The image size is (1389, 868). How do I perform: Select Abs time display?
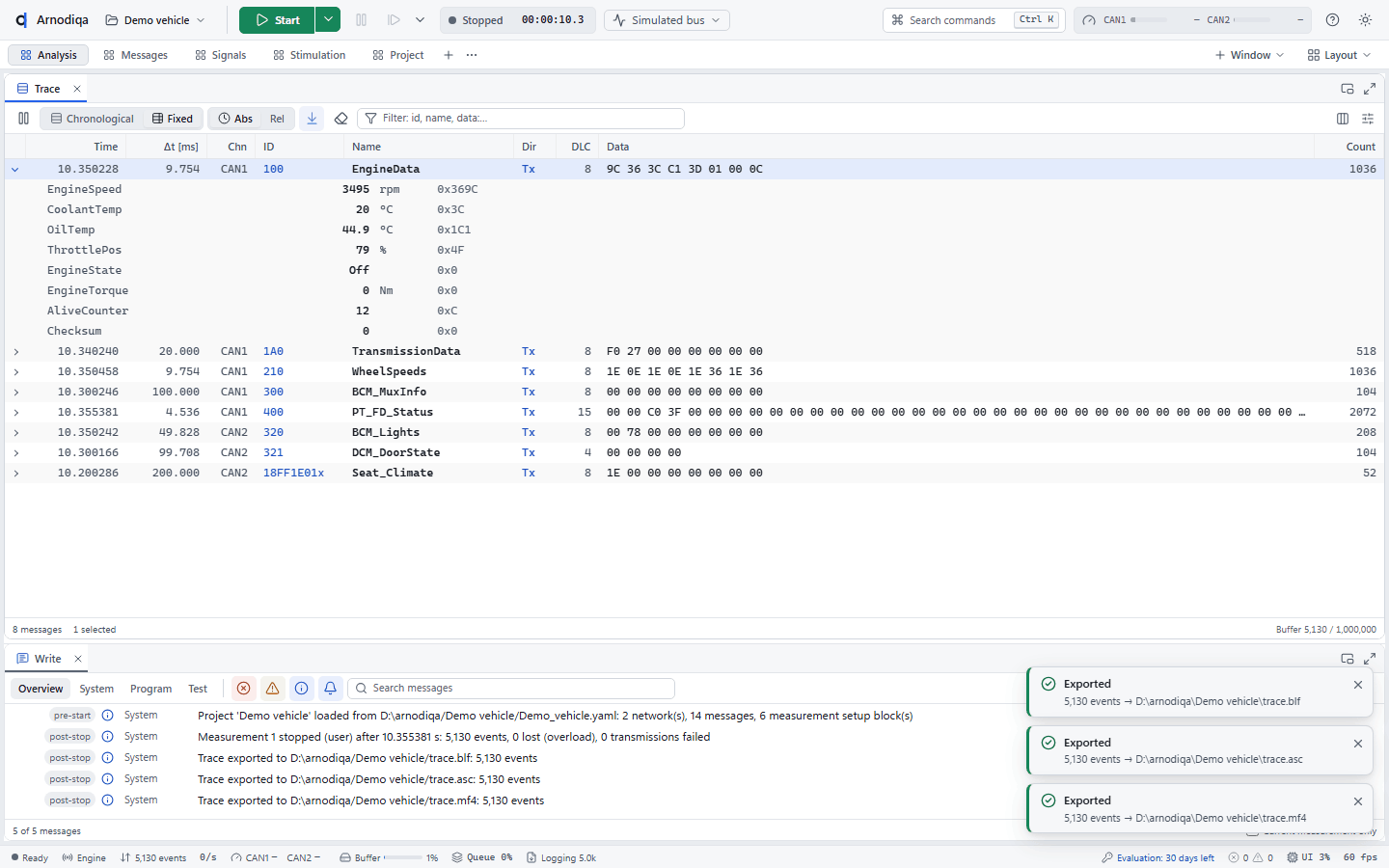[235, 119]
